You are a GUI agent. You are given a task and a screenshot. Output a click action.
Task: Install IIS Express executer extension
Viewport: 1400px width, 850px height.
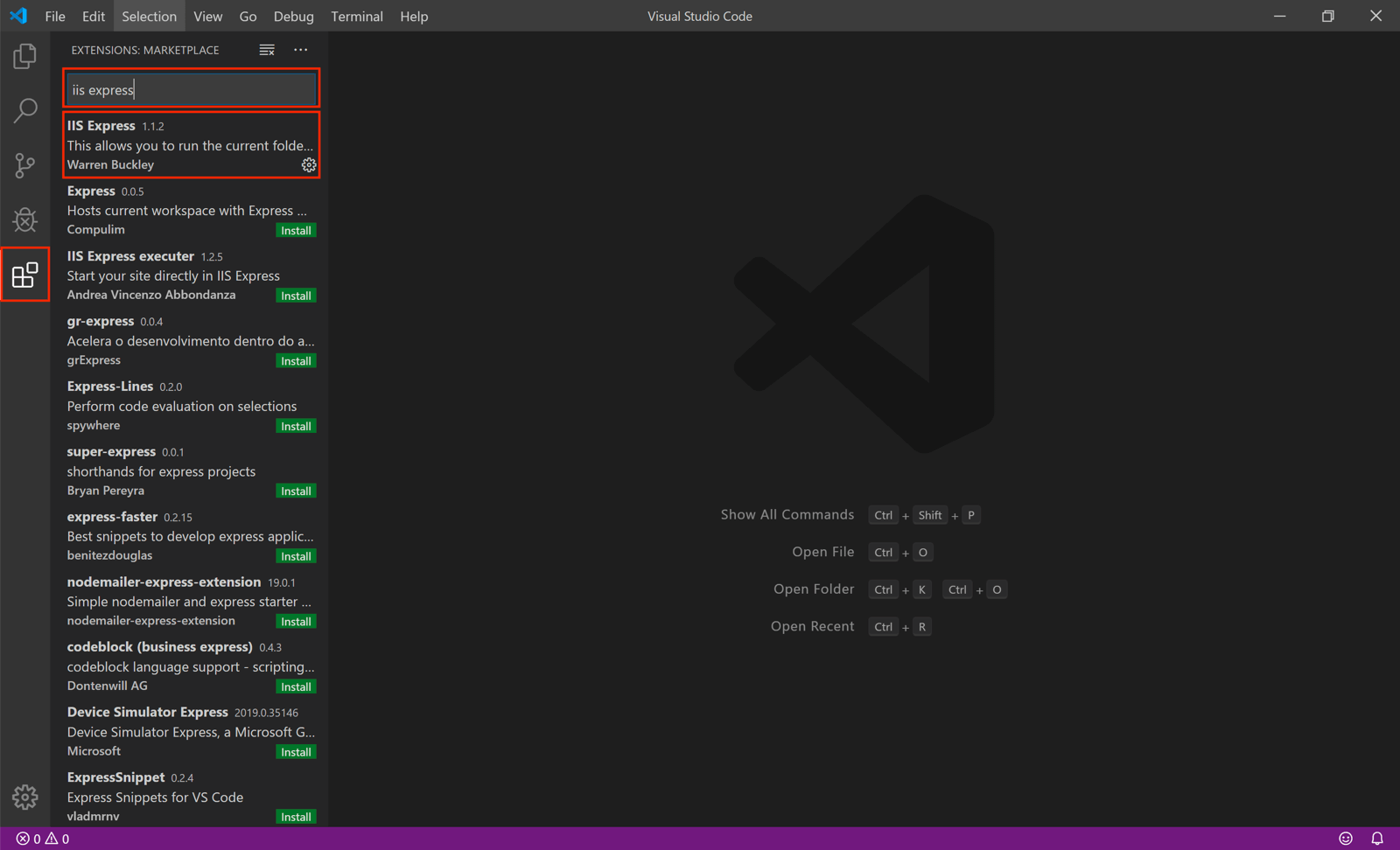[296, 296]
